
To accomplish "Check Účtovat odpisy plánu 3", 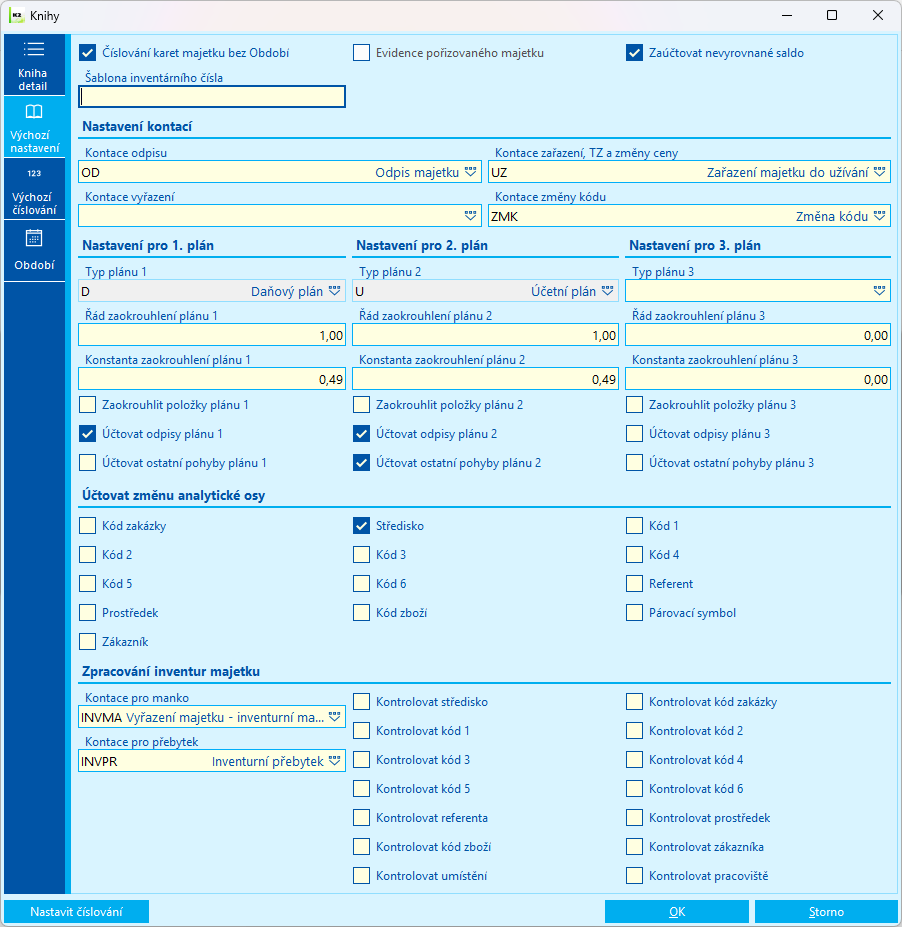I will coord(634,434).
